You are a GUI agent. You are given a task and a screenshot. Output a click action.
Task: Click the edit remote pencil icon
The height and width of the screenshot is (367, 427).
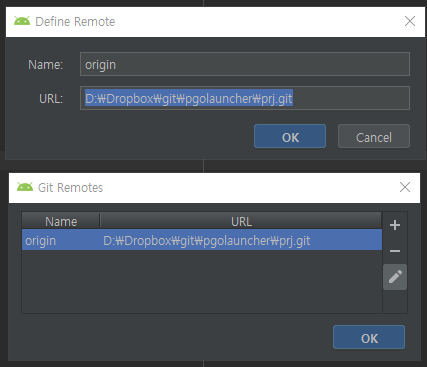(395, 277)
